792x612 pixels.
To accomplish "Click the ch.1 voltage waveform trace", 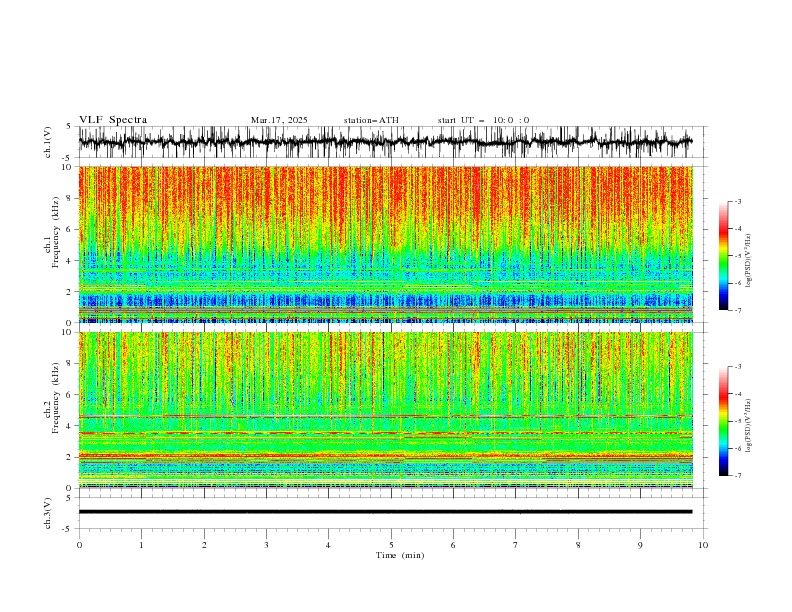I will 385,142.
